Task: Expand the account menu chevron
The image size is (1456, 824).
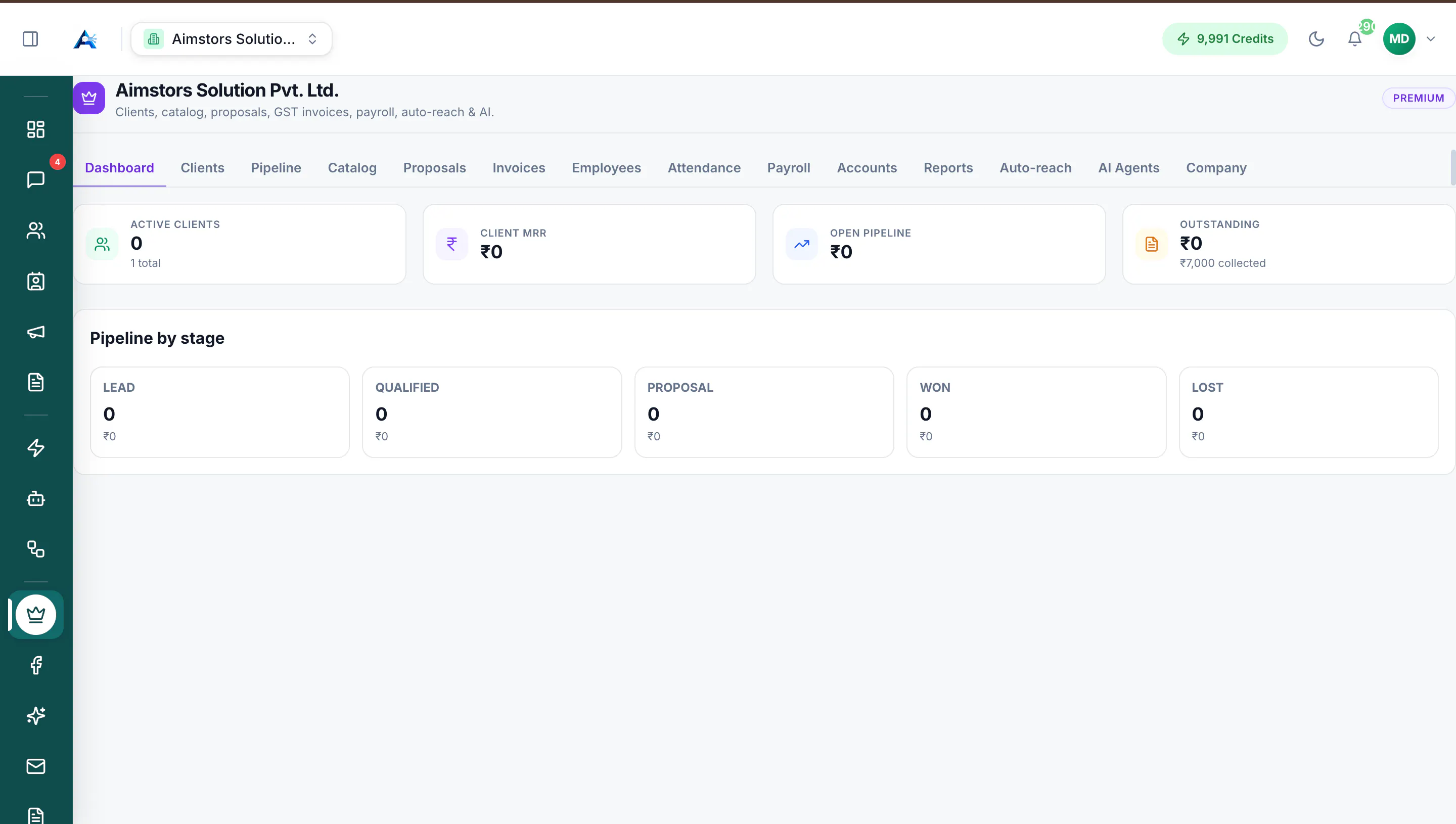Action: click(x=1431, y=39)
